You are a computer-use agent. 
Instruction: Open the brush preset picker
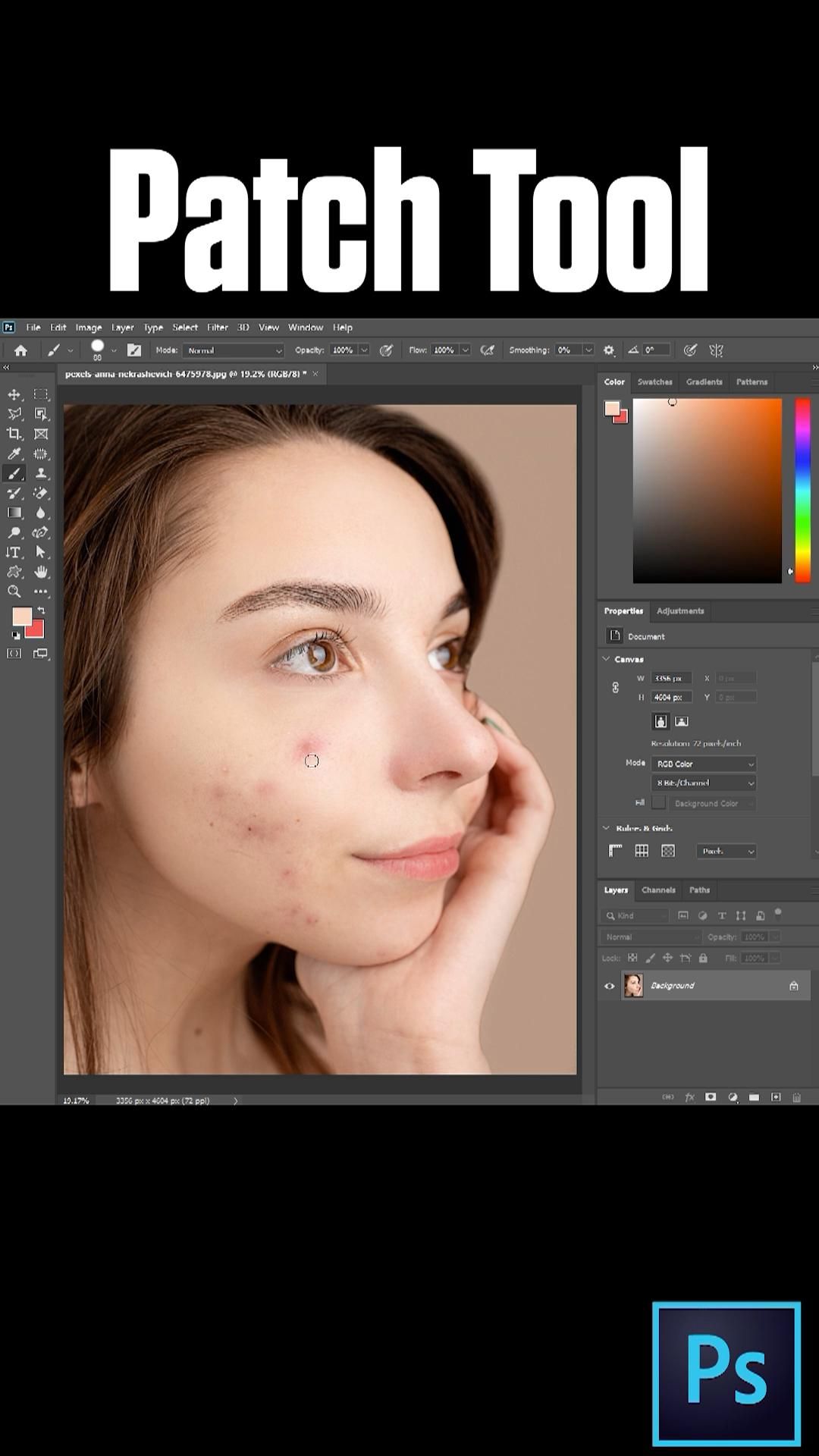pos(114,350)
